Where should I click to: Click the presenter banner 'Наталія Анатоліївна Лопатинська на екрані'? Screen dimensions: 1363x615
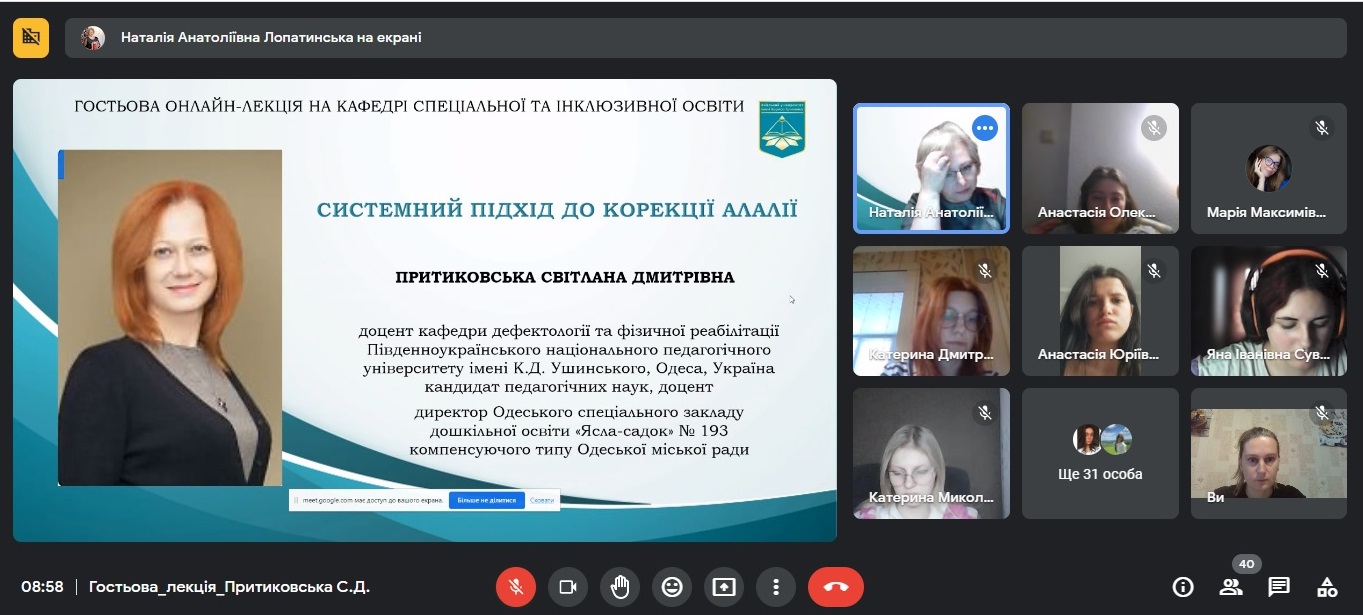(x=271, y=38)
